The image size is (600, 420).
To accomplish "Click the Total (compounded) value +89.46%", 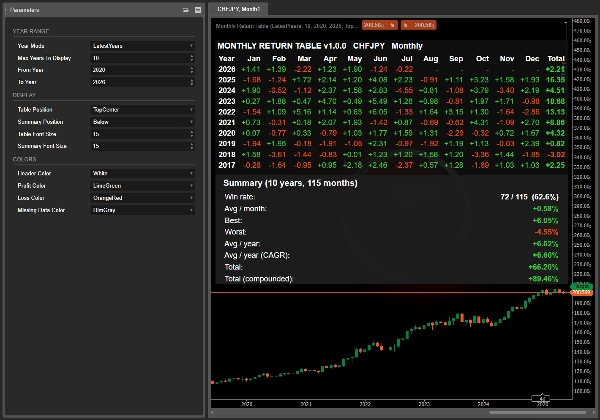I will pos(543,279).
